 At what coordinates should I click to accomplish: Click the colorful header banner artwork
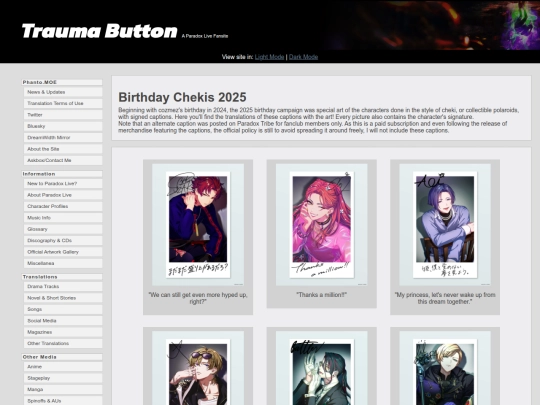coord(432,25)
